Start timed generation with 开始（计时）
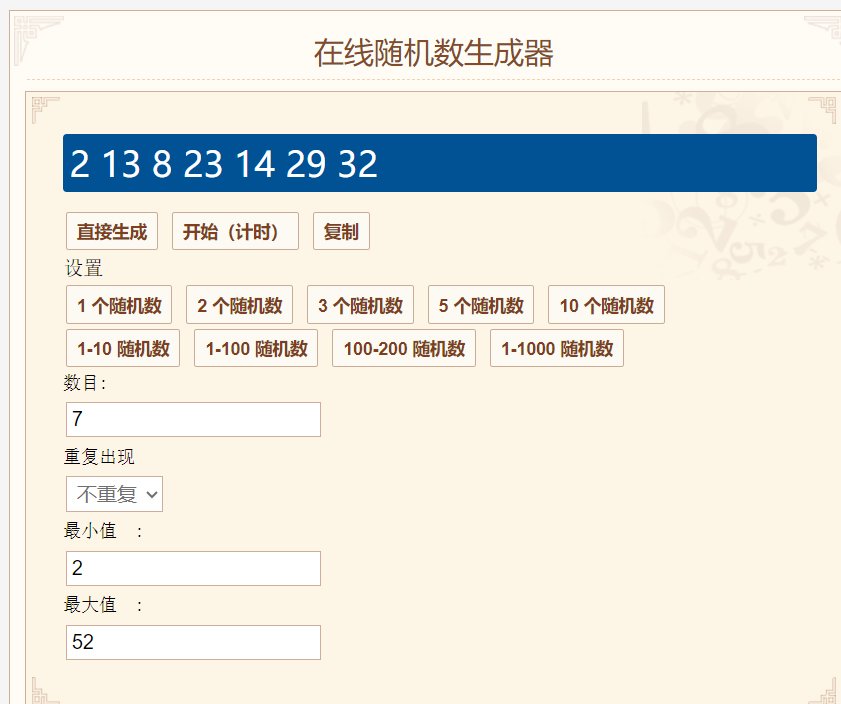The width and height of the screenshot is (841, 704). click(x=235, y=231)
